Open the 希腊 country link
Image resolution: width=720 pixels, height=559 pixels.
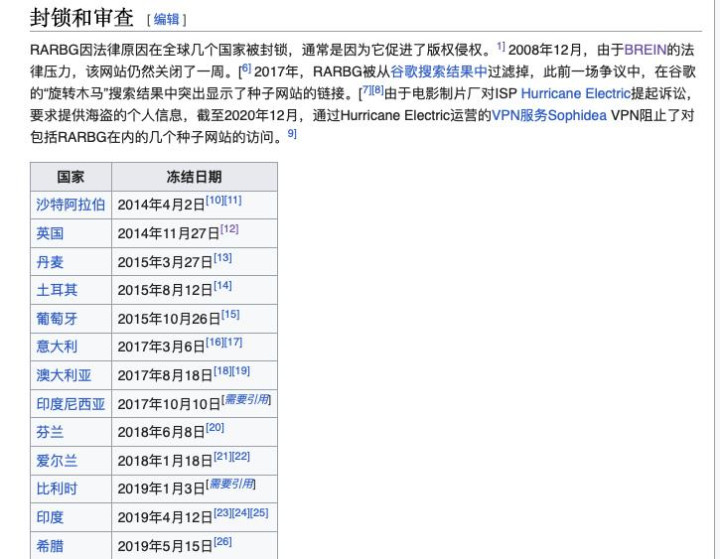point(50,546)
